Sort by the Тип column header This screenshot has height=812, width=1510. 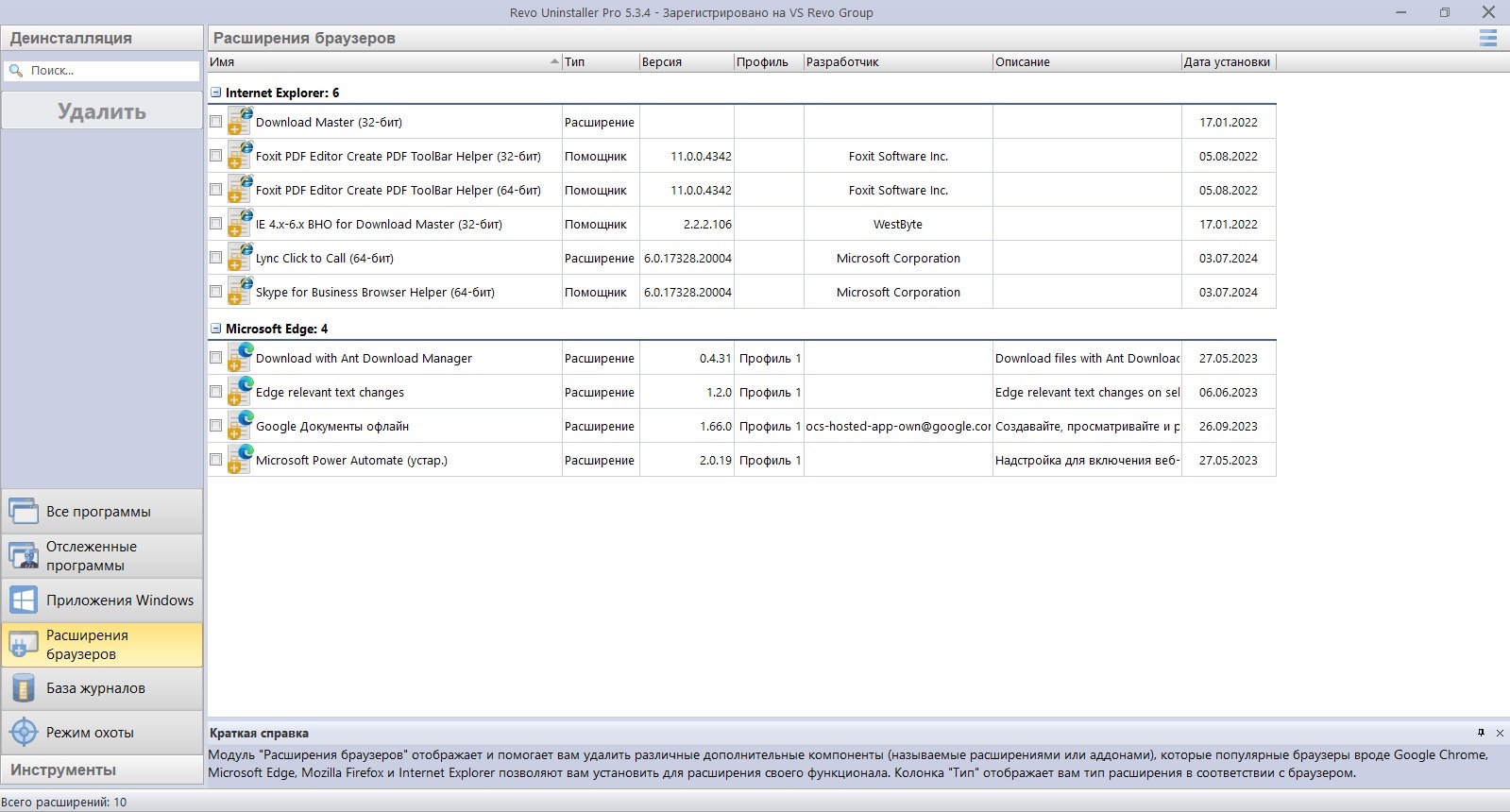click(x=601, y=61)
